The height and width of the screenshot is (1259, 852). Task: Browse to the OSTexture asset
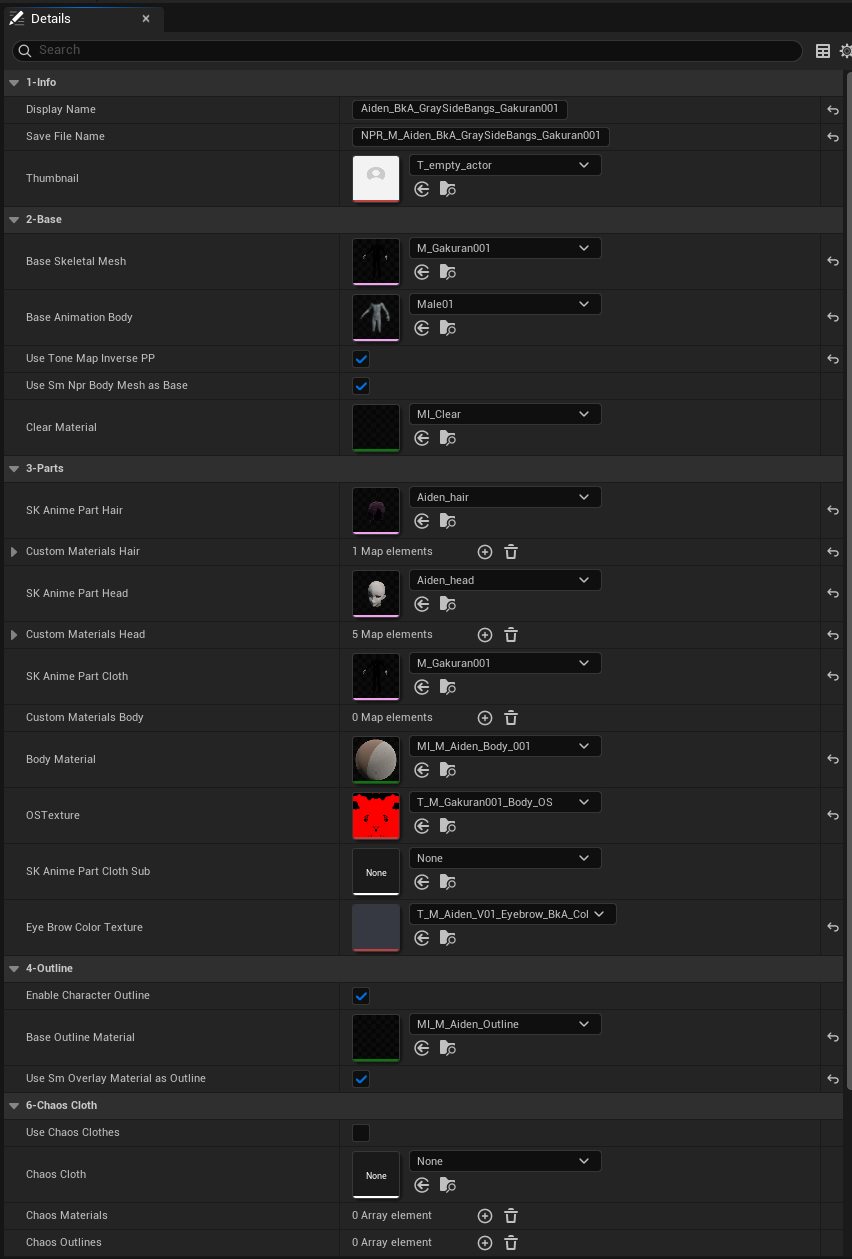pyautogui.click(x=447, y=826)
